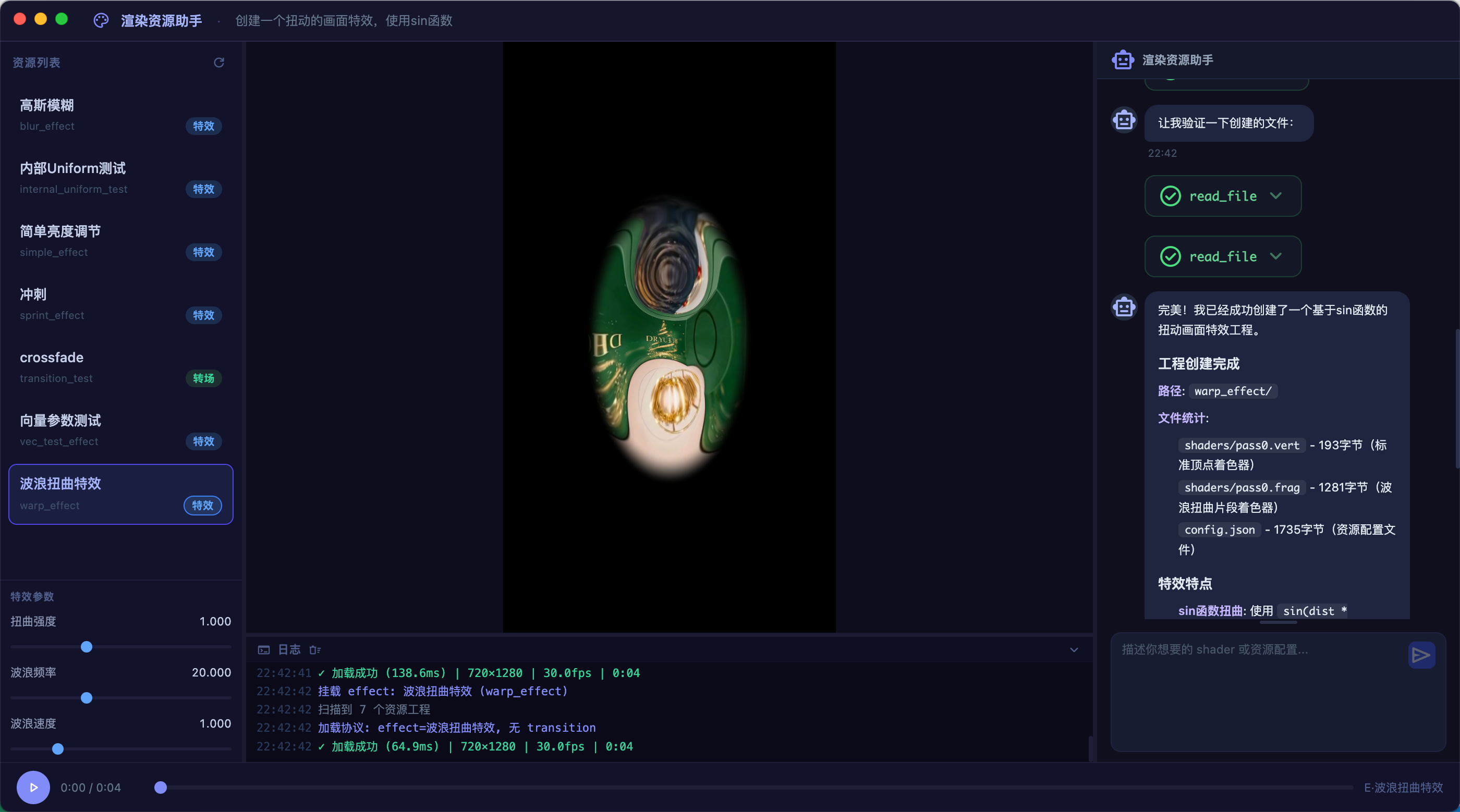Click the green maximize window button
Image resolution: width=1460 pixels, height=812 pixels.
[62, 19]
